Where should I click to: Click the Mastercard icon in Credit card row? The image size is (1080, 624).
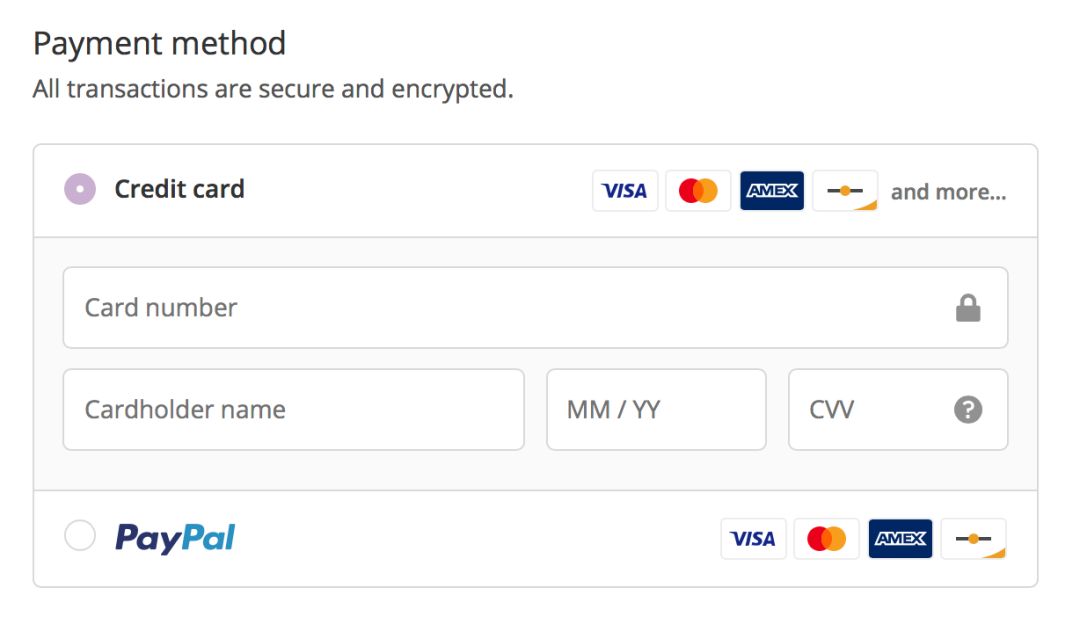point(698,190)
